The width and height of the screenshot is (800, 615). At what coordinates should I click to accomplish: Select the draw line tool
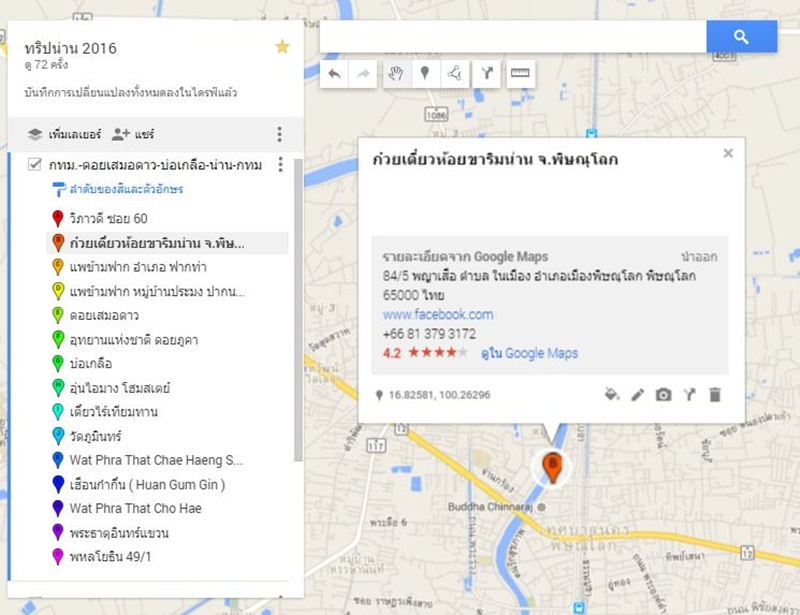(455, 74)
